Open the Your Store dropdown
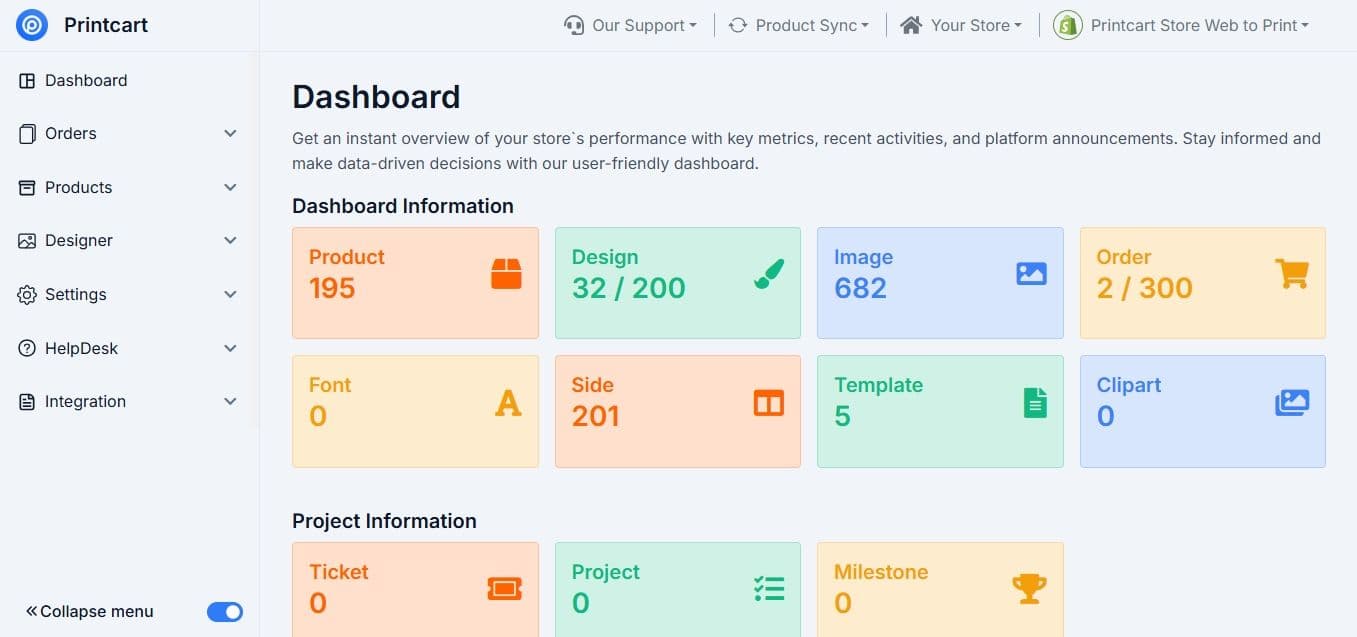 click(x=961, y=25)
